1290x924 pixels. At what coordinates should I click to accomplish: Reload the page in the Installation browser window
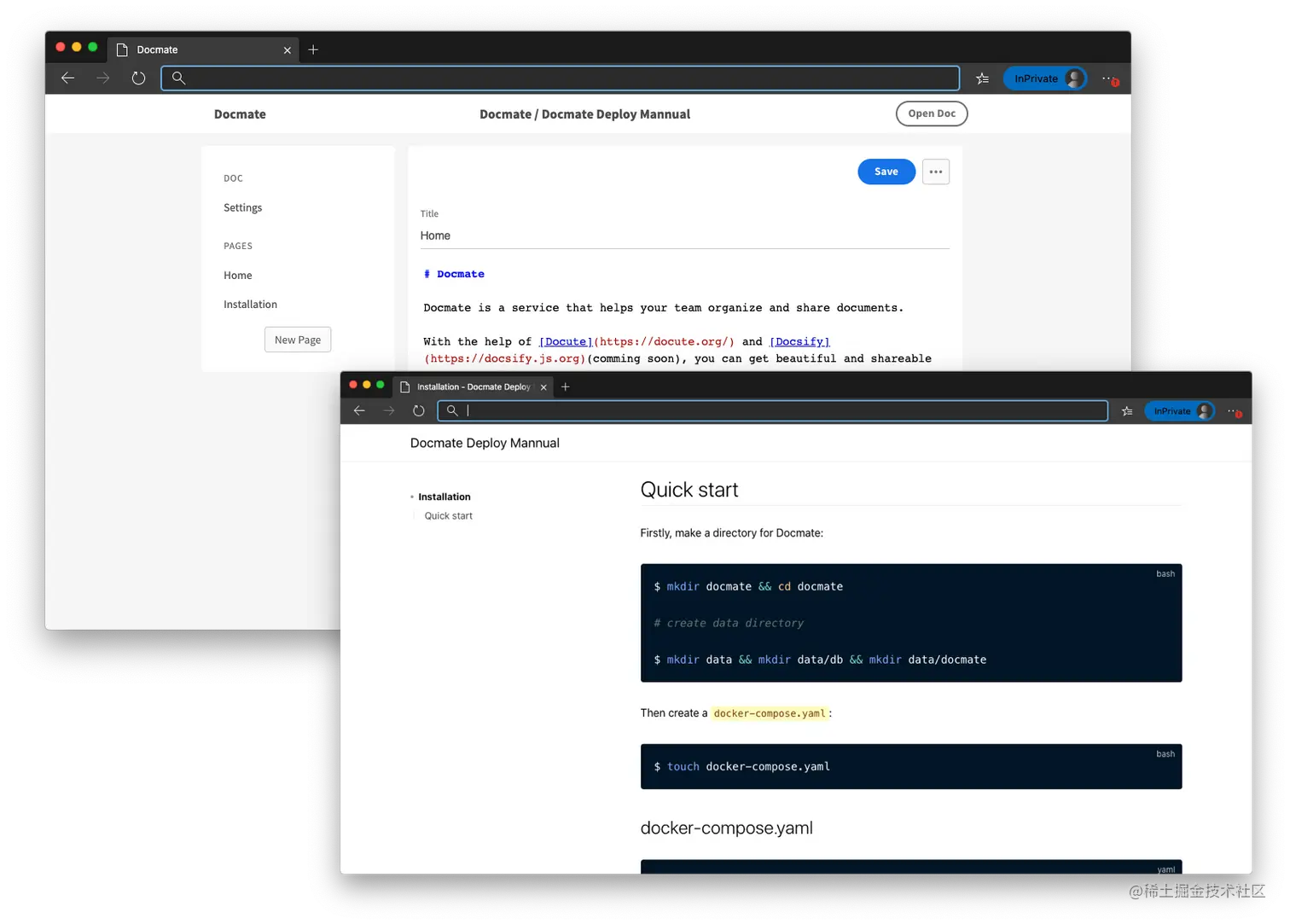point(419,411)
